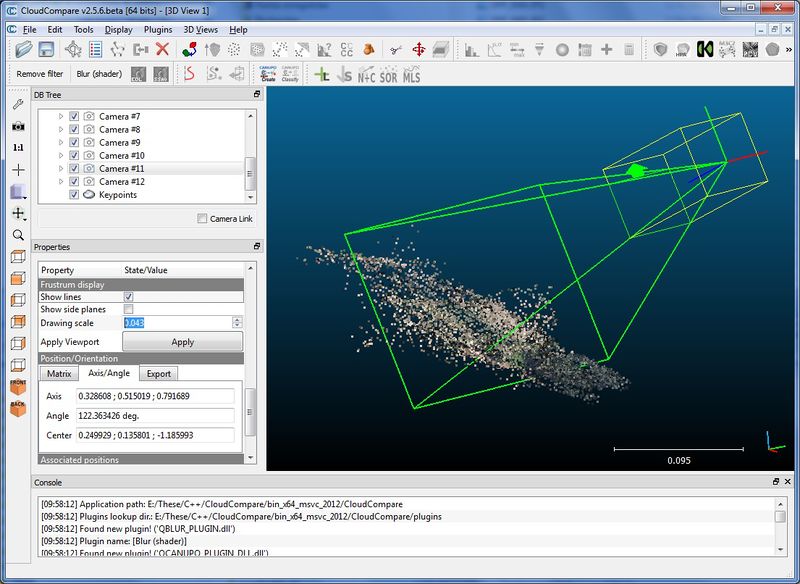Uncheck the Camera #12 visibility checkbox
This screenshot has width=800, height=584.
click(74, 182)
